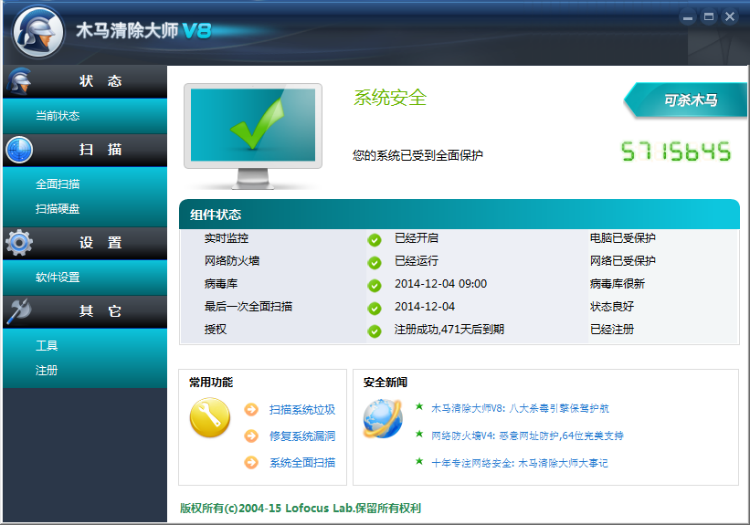The image size is (750, 525).
Task: Click the green check next to 网络防火墙 status
Action: 374,262
